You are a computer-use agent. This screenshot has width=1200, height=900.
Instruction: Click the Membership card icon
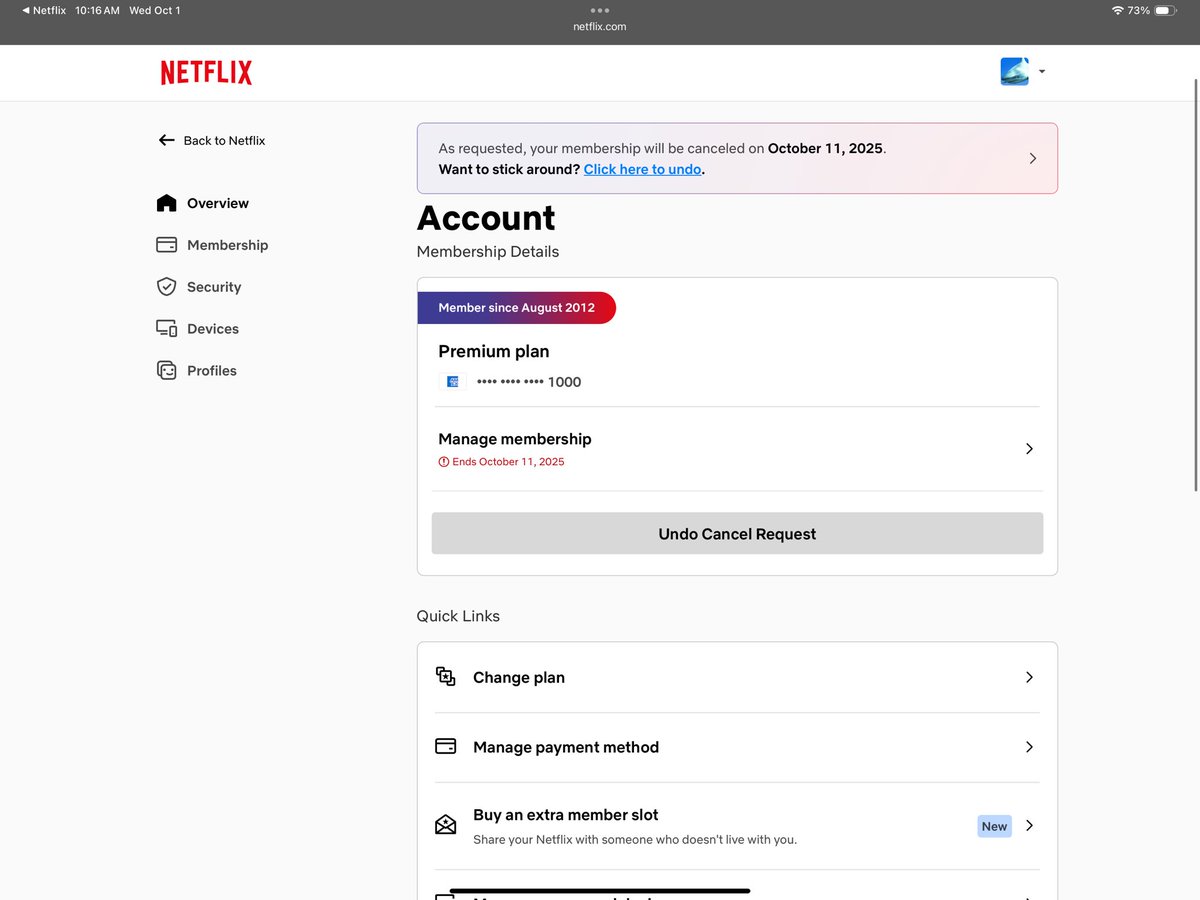tap(167, 245)
